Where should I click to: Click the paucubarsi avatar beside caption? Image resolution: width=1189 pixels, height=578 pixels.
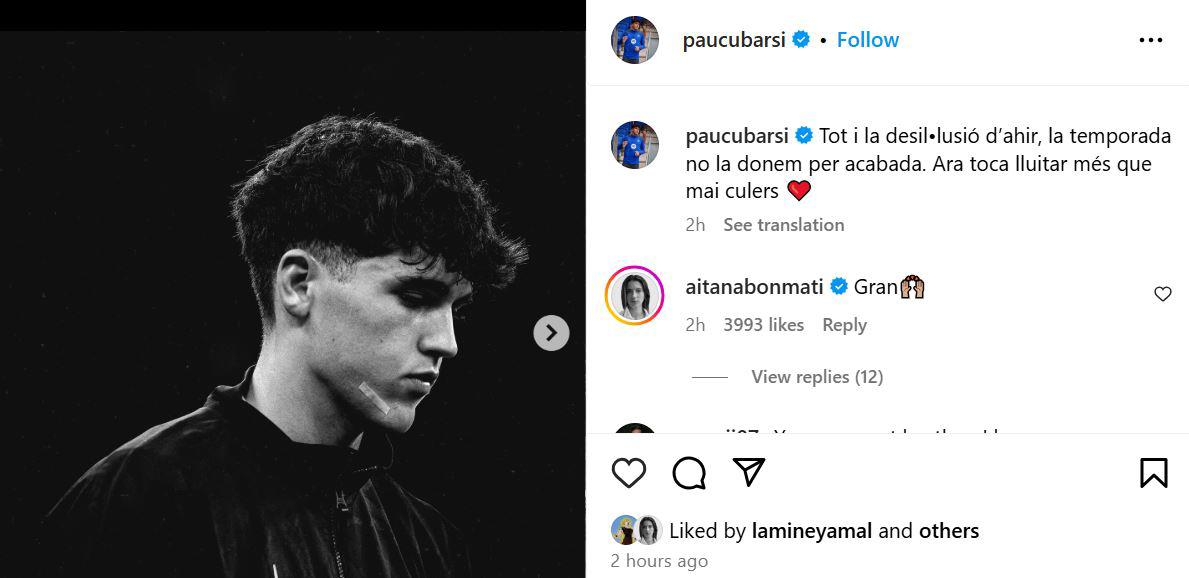[635, 145]
